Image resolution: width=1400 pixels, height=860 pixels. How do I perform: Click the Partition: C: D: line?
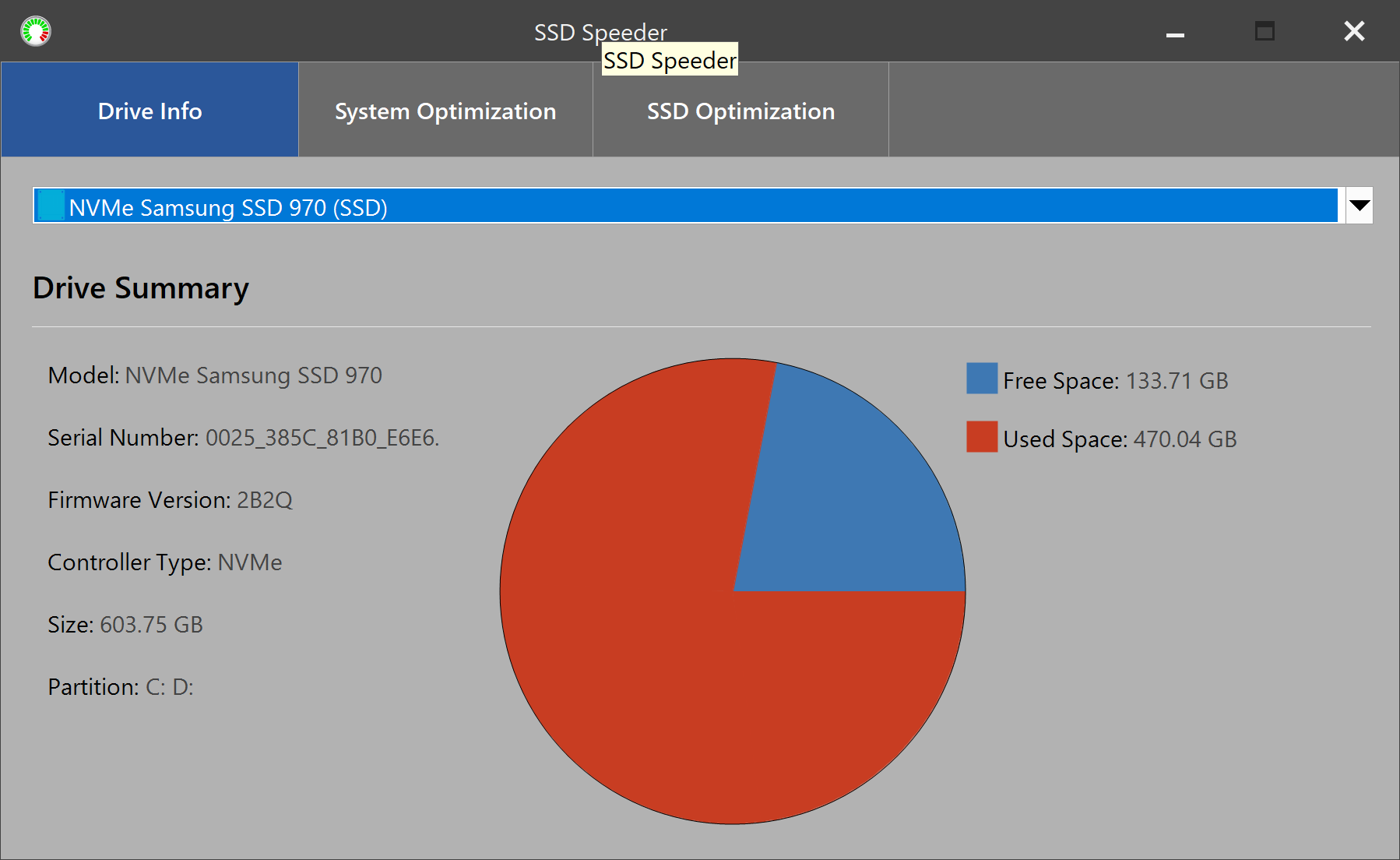(x=121, y=687)
